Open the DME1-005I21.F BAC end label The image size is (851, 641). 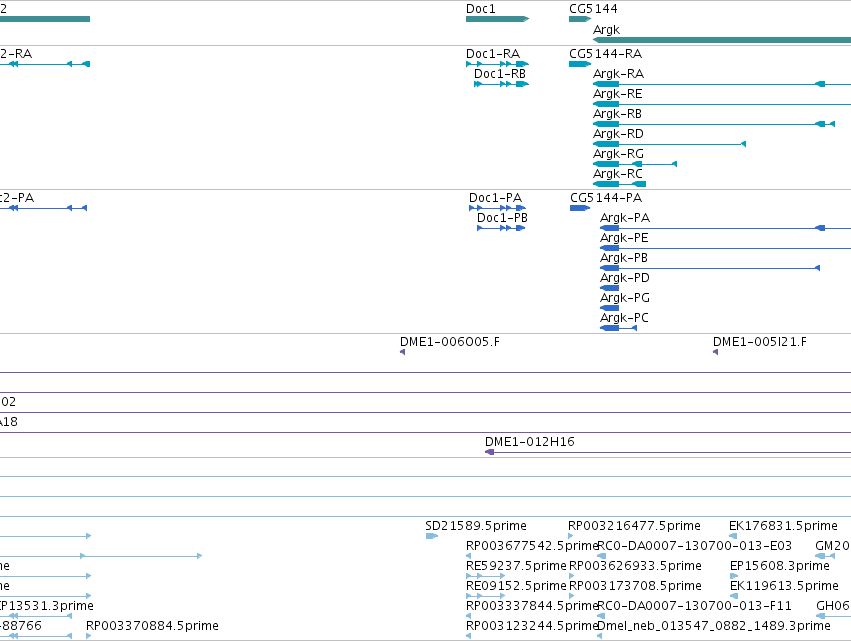tap(759, 342)
